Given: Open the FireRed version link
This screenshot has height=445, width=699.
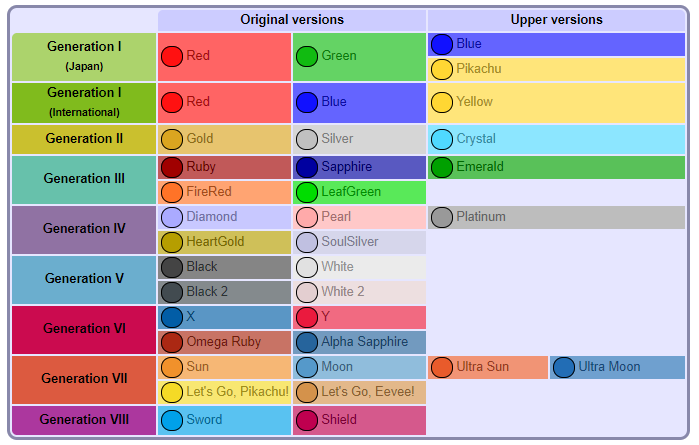Looking at the screenshot, I should [x=208, y=192].
